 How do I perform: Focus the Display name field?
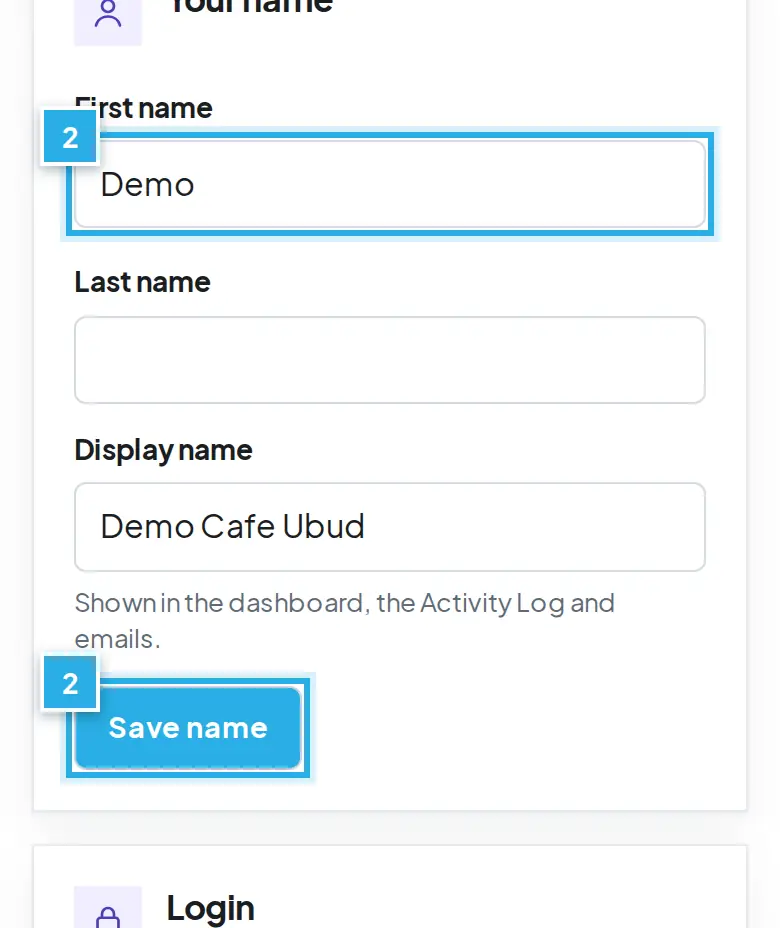point(390,527)
